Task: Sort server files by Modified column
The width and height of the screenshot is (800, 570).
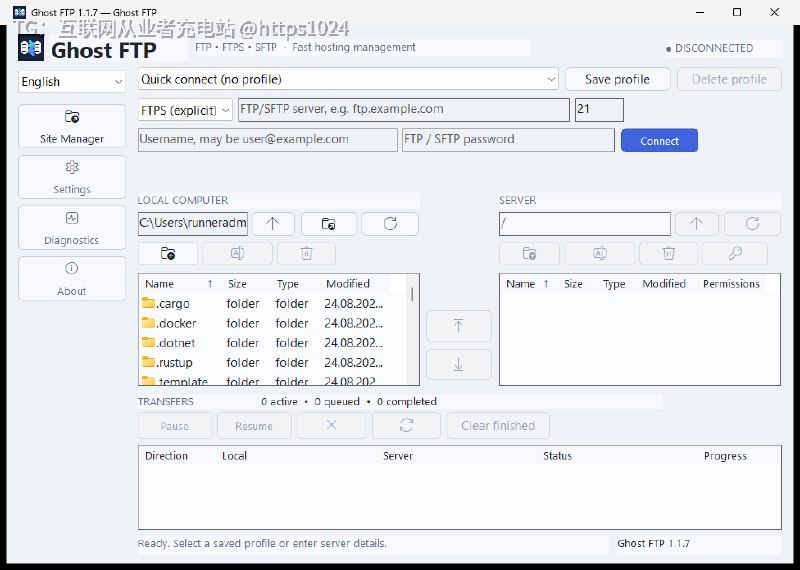Action: click(664, 284)
